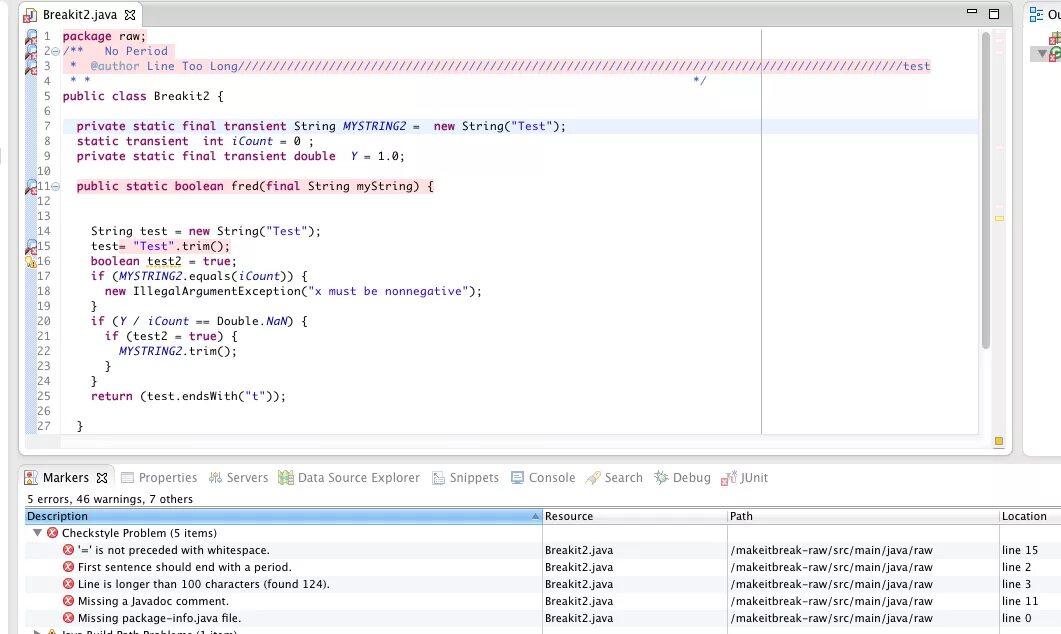Image resolution: width=1061 pixels, height=634 pixels.
Task: Click the Outline view icon
Action: pyautogui.click(x=1036, y=14)
